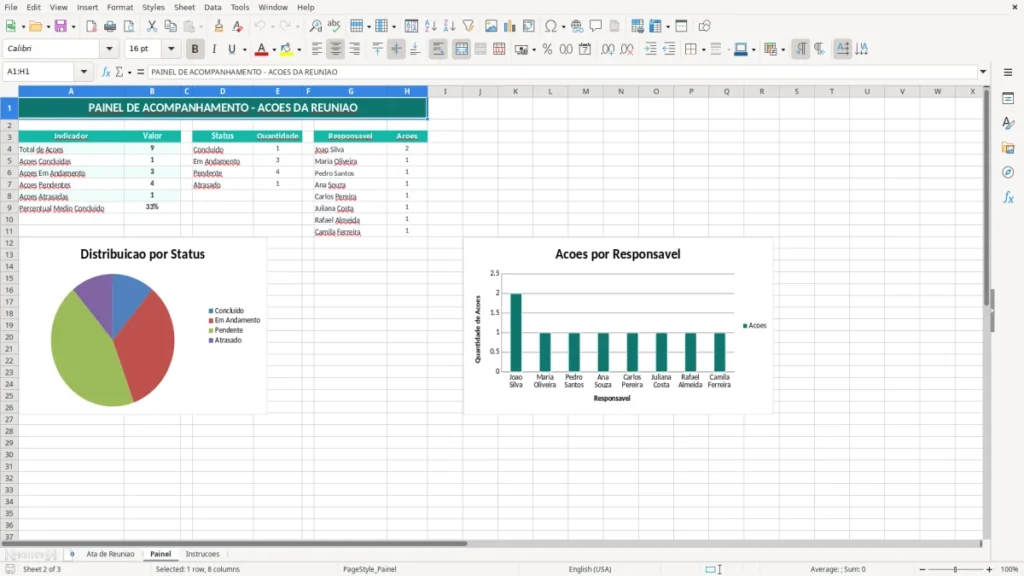Open sidebar Gallery icon

(1008, 148)
